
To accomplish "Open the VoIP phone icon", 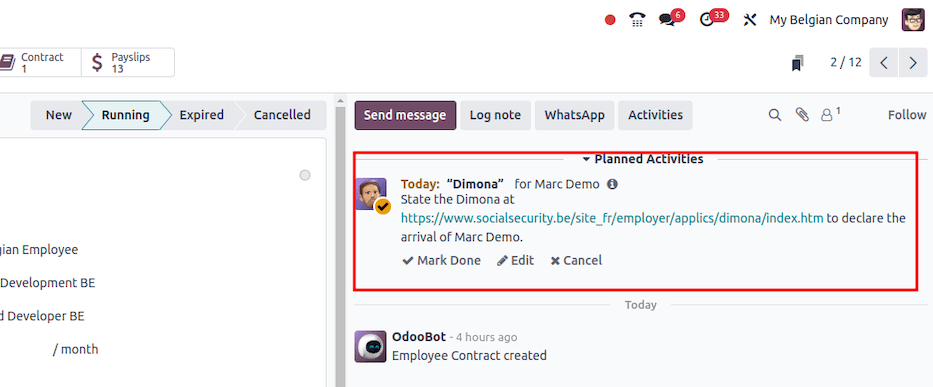I will pos(637,20).
